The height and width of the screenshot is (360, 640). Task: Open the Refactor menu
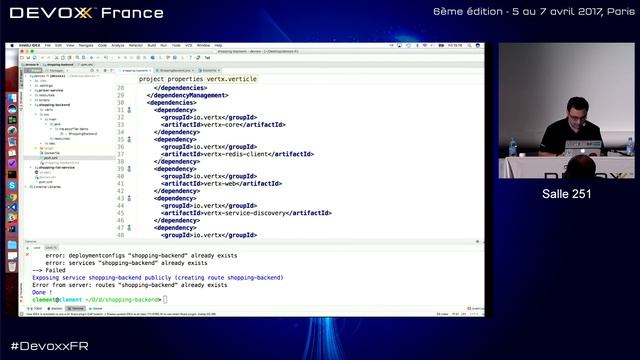pos(136,45)
